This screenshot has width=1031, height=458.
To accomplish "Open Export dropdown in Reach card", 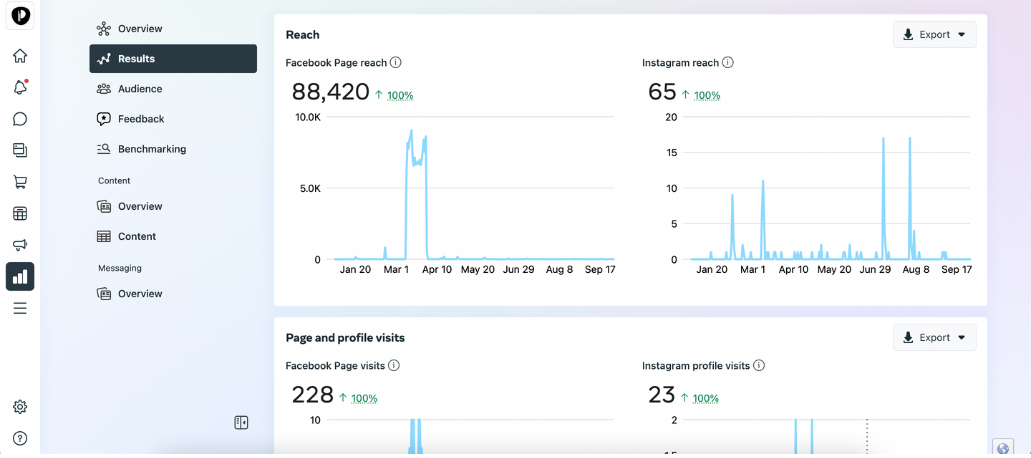I will click(x=934, y=35).
